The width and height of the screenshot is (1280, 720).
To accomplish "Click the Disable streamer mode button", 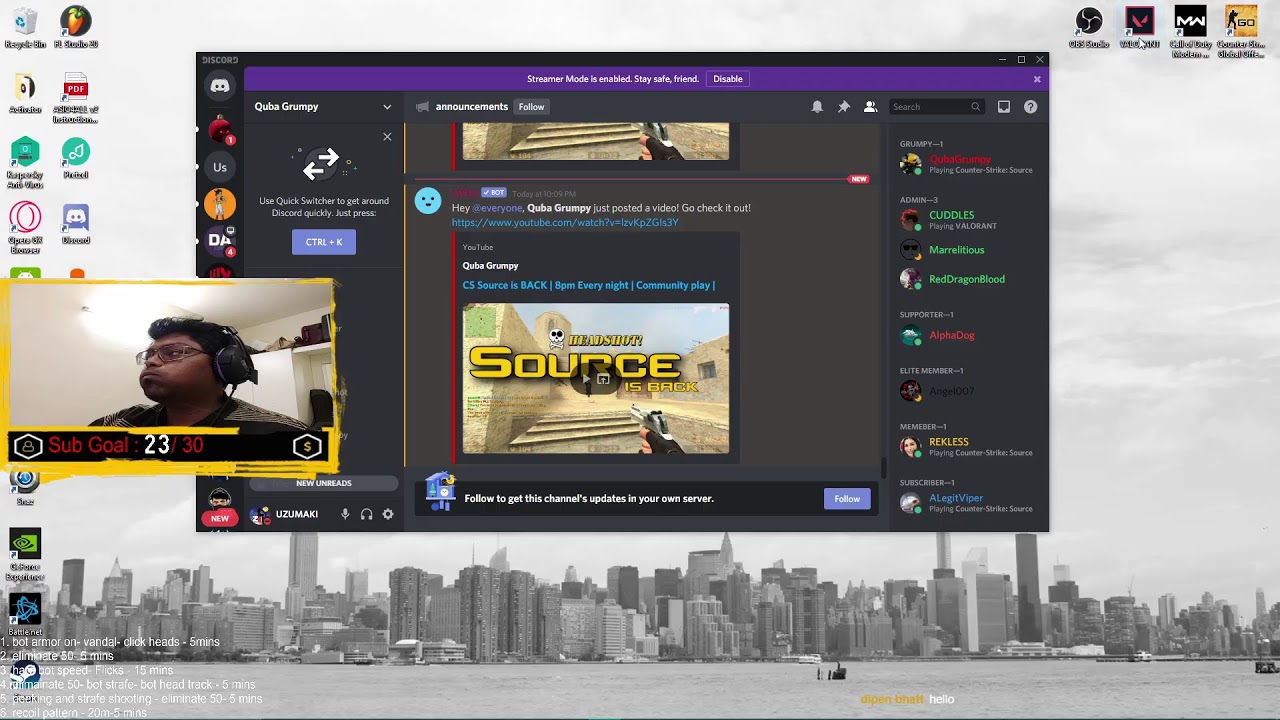I will [x=728, y=79].
